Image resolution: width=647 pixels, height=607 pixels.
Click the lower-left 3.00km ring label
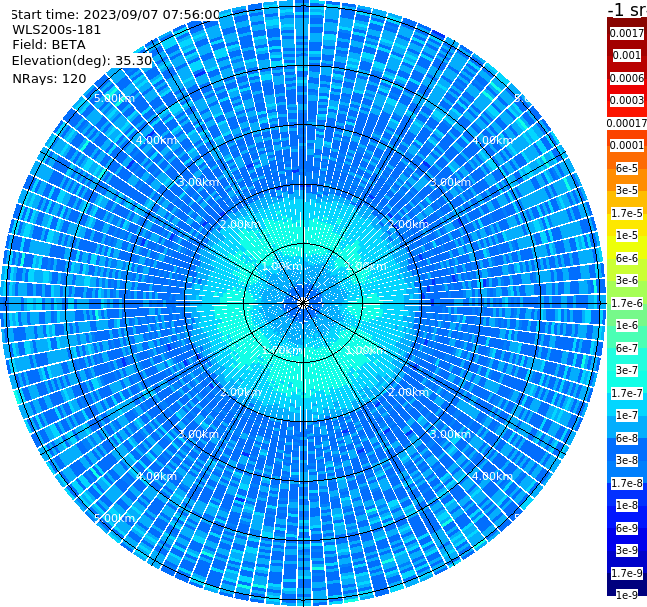198,434
